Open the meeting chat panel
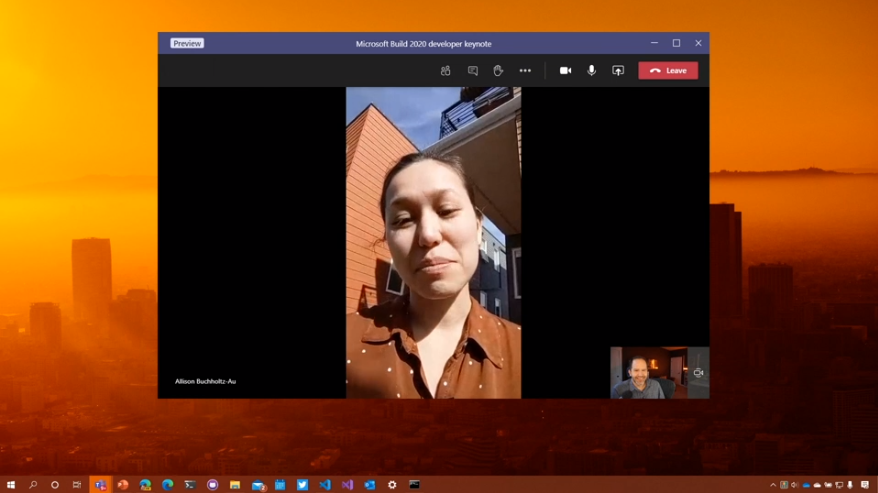Image resolution: width=878 pixels, height=493 pixels. click(x=472, y=71)
